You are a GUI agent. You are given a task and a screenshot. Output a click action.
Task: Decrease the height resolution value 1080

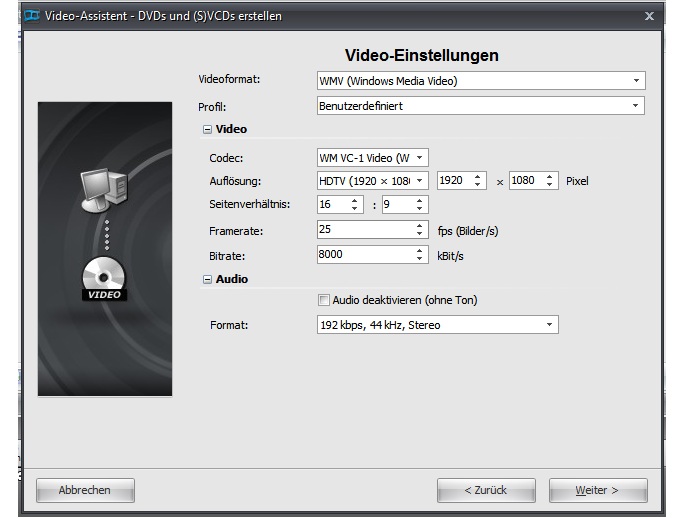550,186
